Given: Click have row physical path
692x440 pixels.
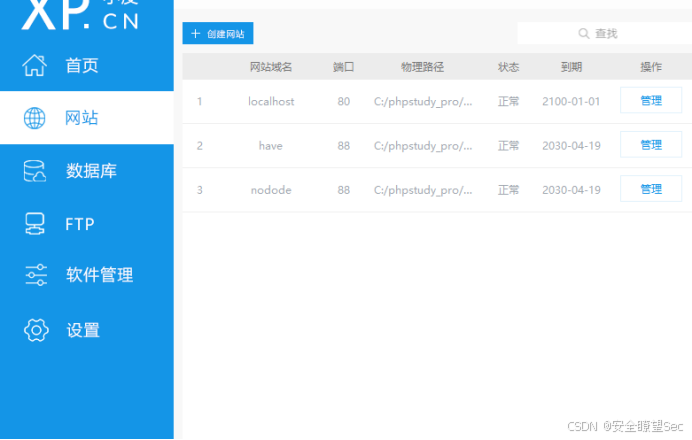Looking at the screenshot, I should click(423, 146).
